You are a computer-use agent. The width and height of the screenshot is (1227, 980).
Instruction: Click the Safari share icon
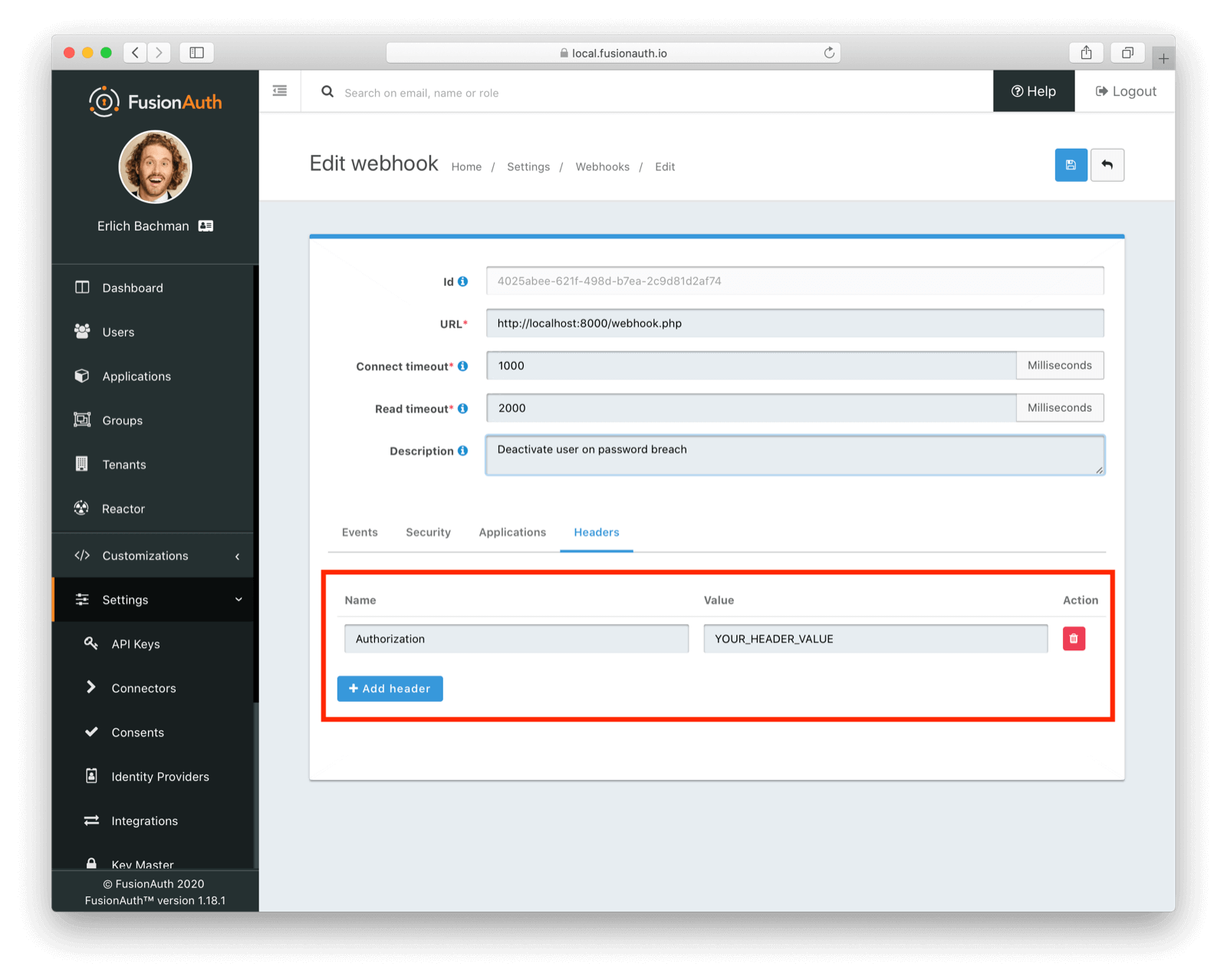pos(1086,52)
